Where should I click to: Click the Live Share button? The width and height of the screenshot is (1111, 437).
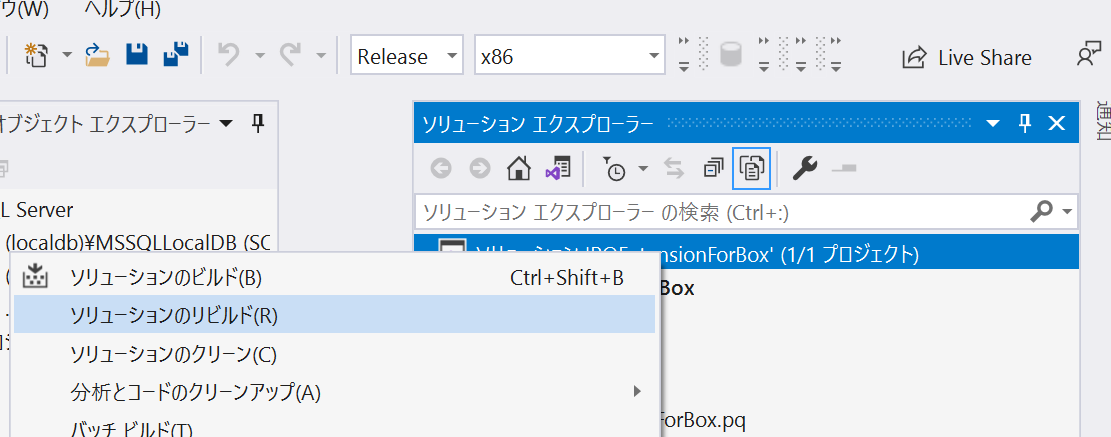pos(966,57)
